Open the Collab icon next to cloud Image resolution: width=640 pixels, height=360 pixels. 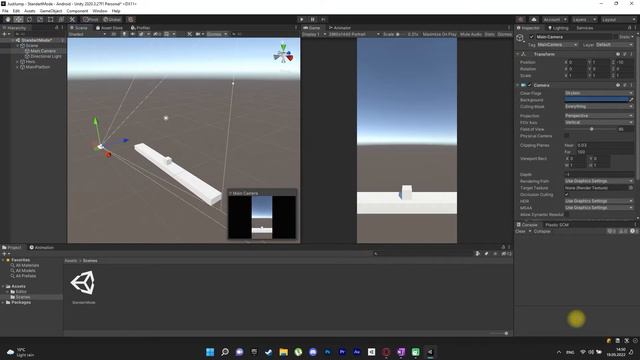[x=520, y=19]
